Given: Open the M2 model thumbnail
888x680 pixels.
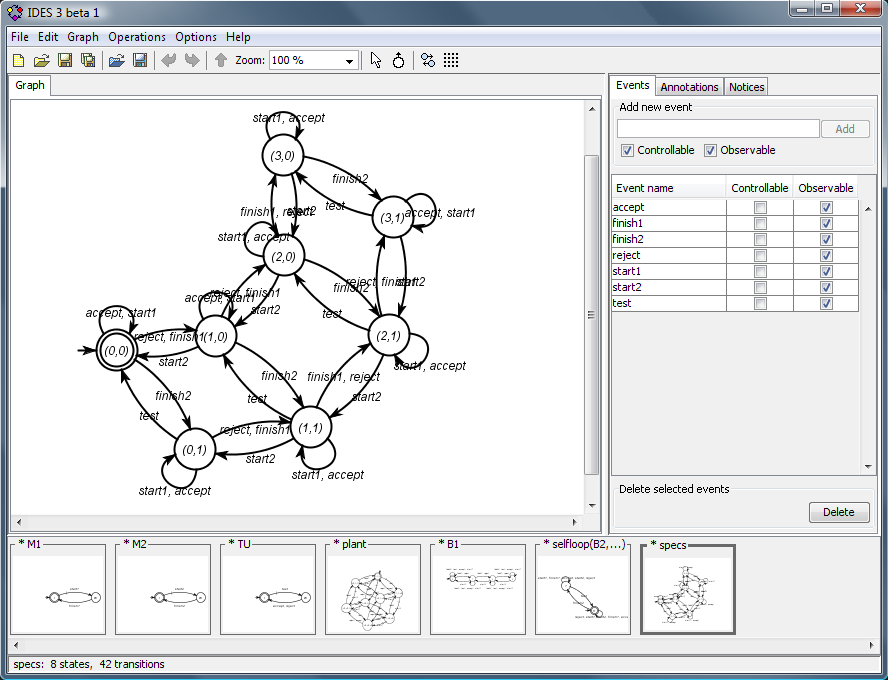Looking at the screenshot, I should point(163,587).
